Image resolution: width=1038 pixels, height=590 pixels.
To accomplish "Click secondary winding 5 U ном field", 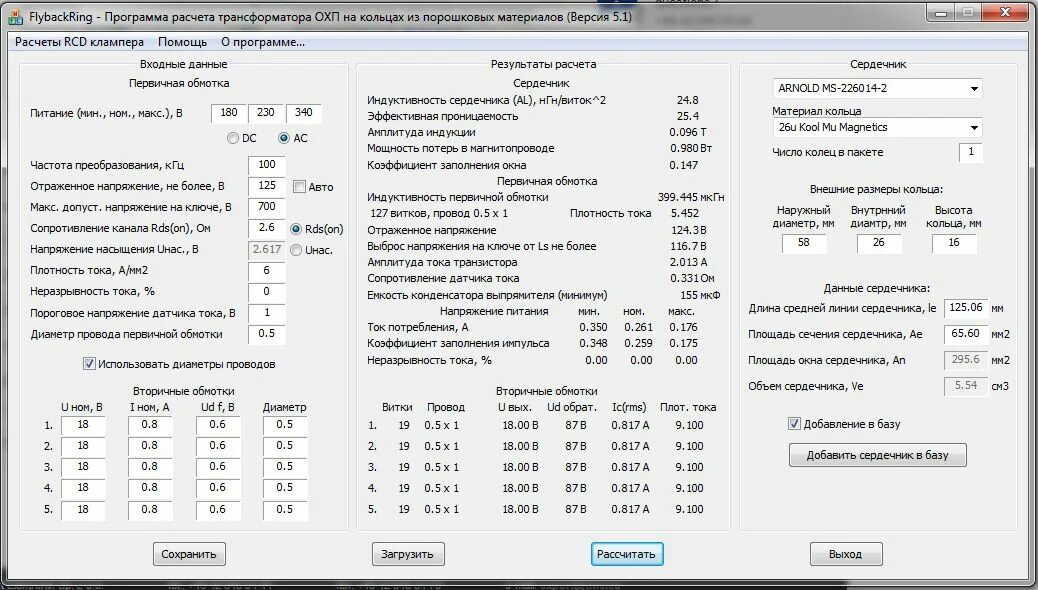I will 83,510.
